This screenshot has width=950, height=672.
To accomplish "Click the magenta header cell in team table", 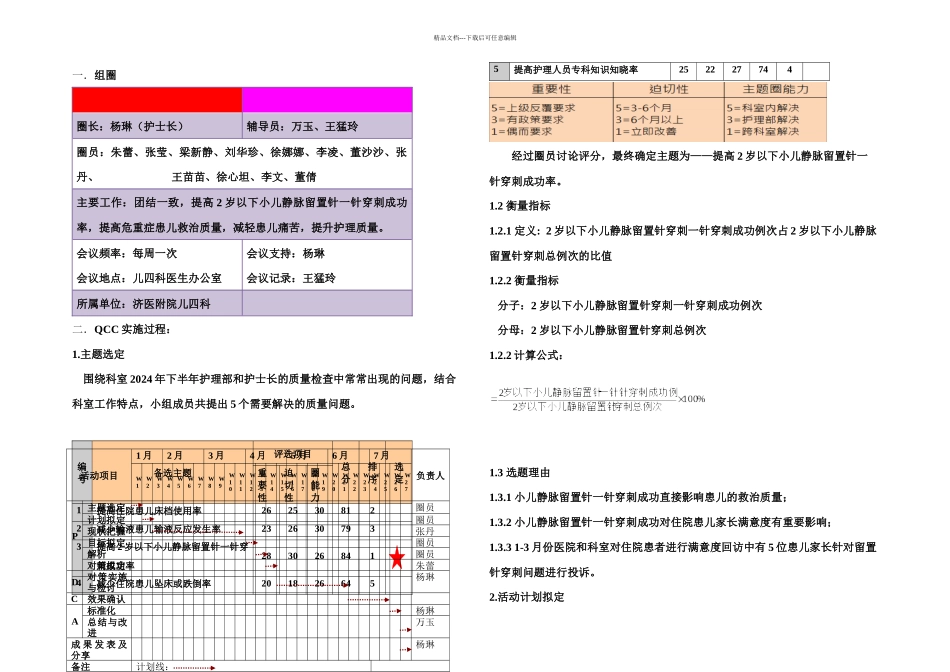I will pyautogui.click(x=327, y=100).
